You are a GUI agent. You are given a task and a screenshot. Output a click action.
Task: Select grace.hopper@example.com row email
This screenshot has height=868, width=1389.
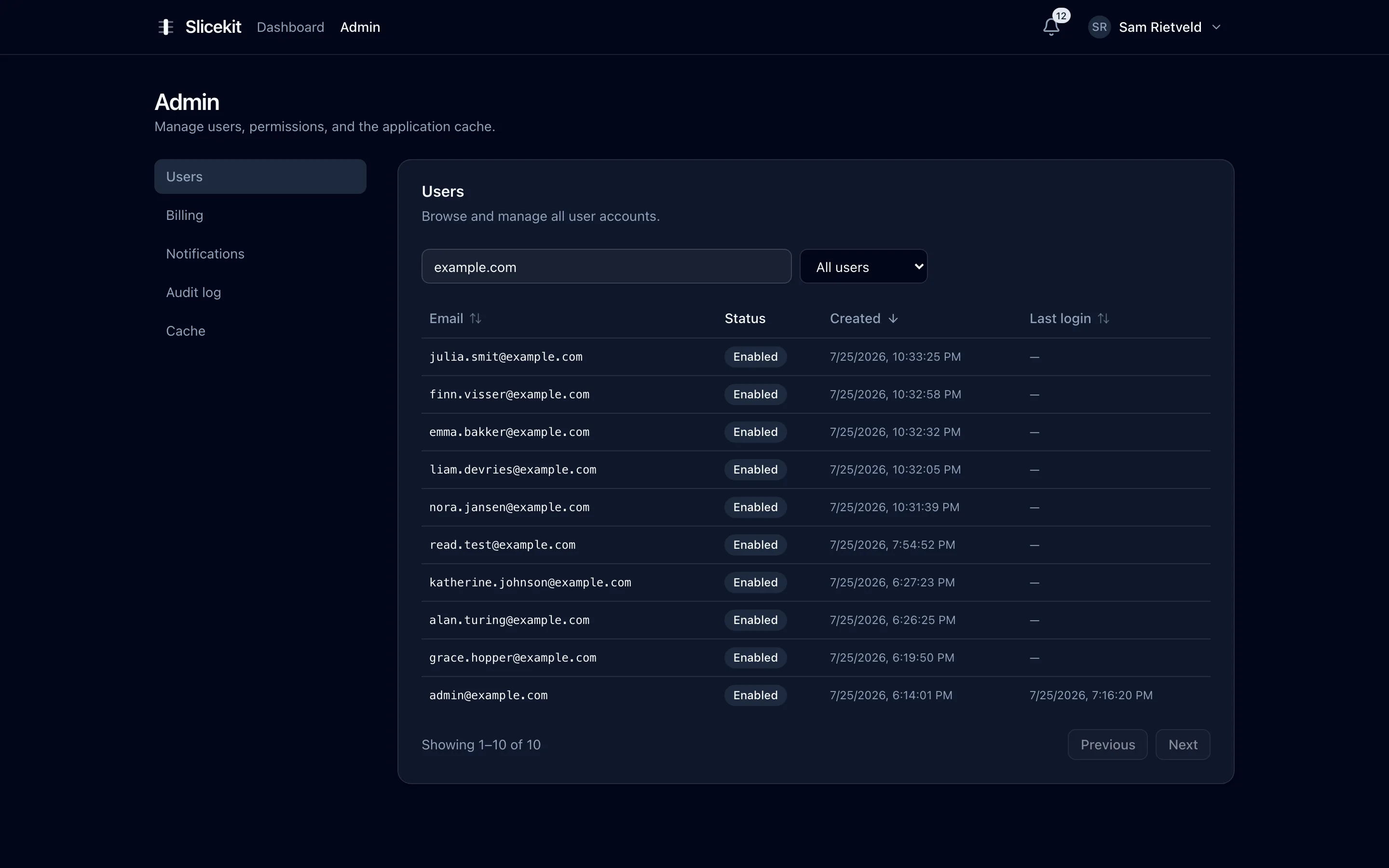click(x=513, y=657)
